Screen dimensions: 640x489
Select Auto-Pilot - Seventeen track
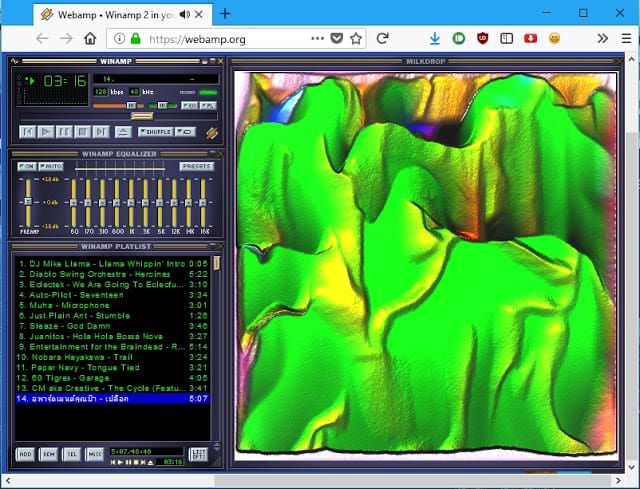pos(113,295)
